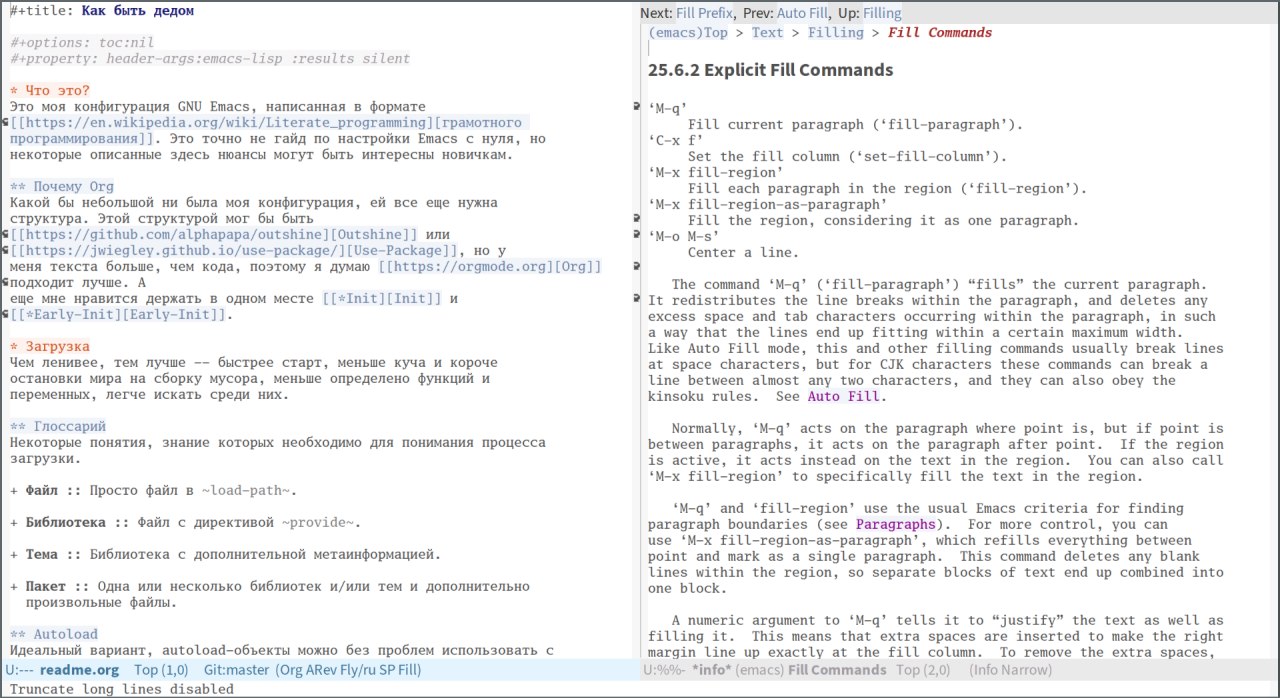This screenshot has width=1280, height=698.
Task: Click the '+ Тема ::' list item
Action: pyautogui.click(x=226, y=555)
